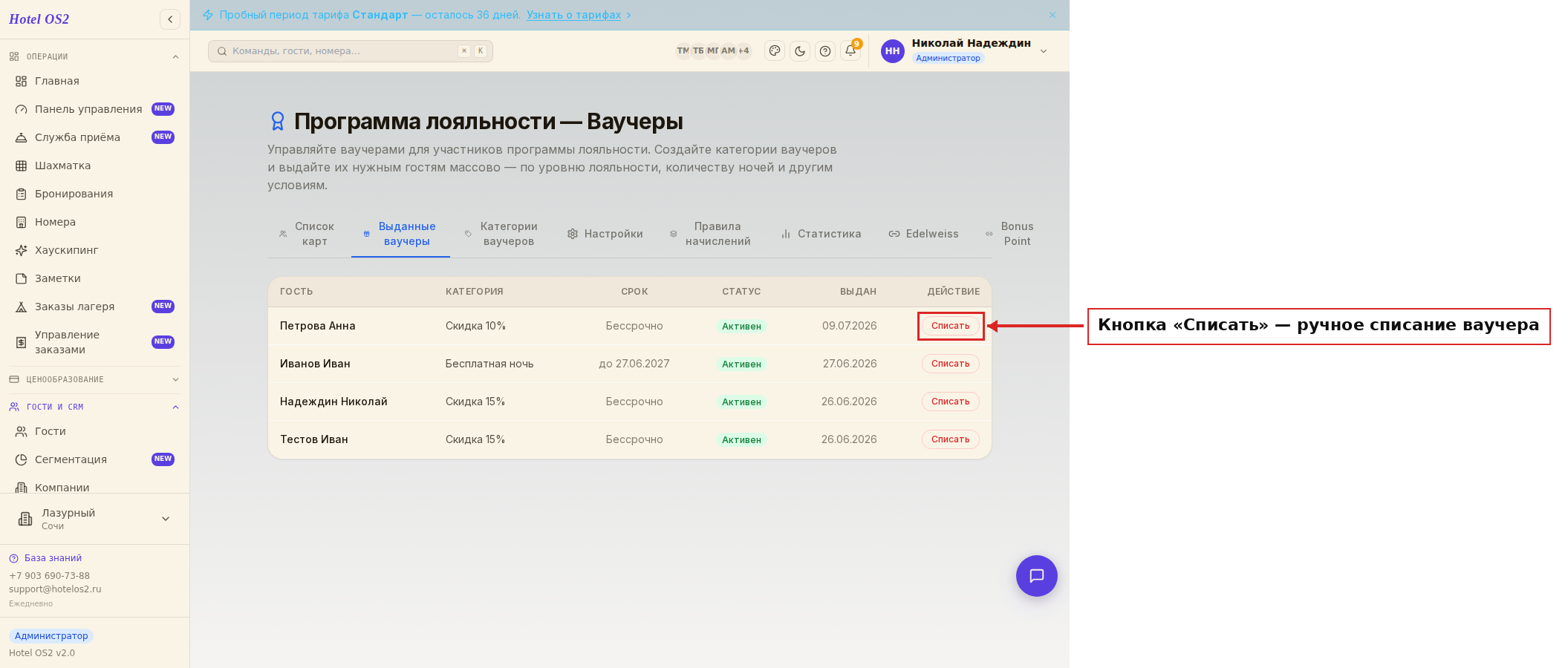Click the Гости people icon

coord(21,431)
